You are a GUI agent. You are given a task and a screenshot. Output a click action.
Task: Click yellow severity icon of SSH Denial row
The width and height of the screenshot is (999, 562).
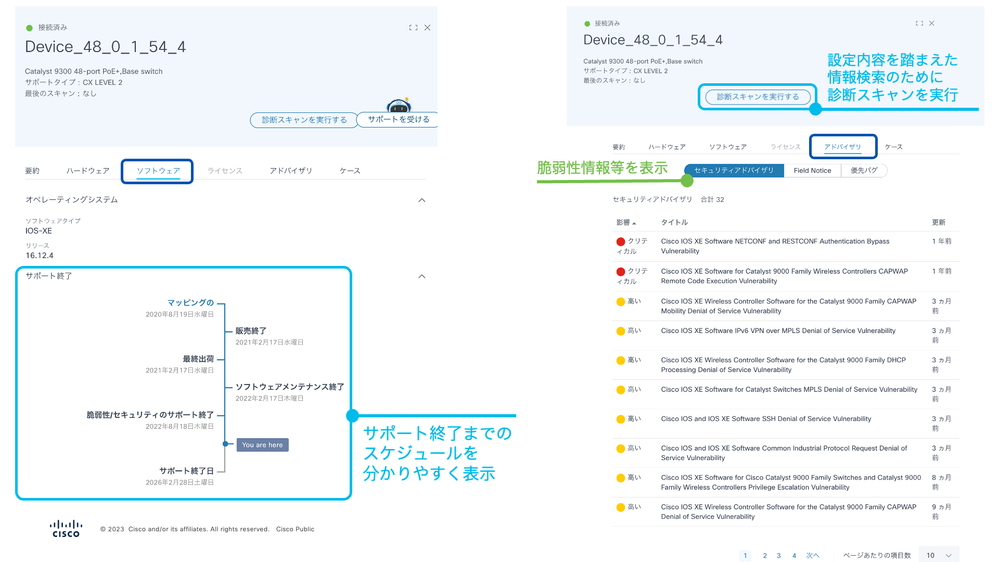(621, 419)
